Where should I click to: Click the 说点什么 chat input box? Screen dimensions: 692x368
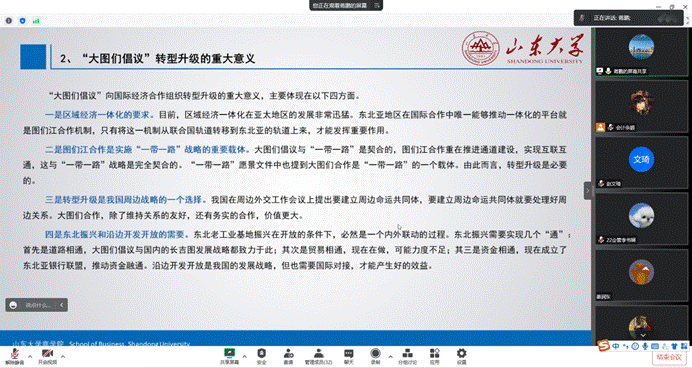(37, 305)
